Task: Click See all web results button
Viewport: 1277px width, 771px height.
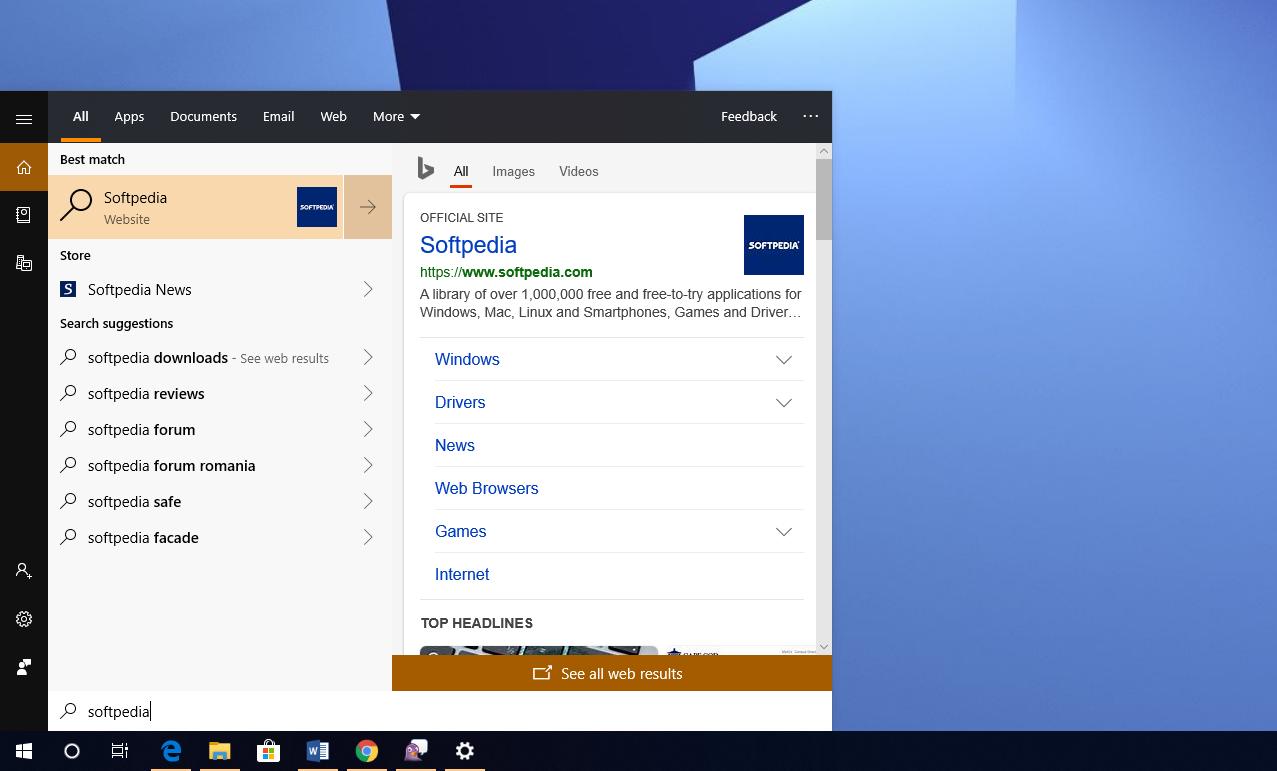Action: tap(612, 673)
